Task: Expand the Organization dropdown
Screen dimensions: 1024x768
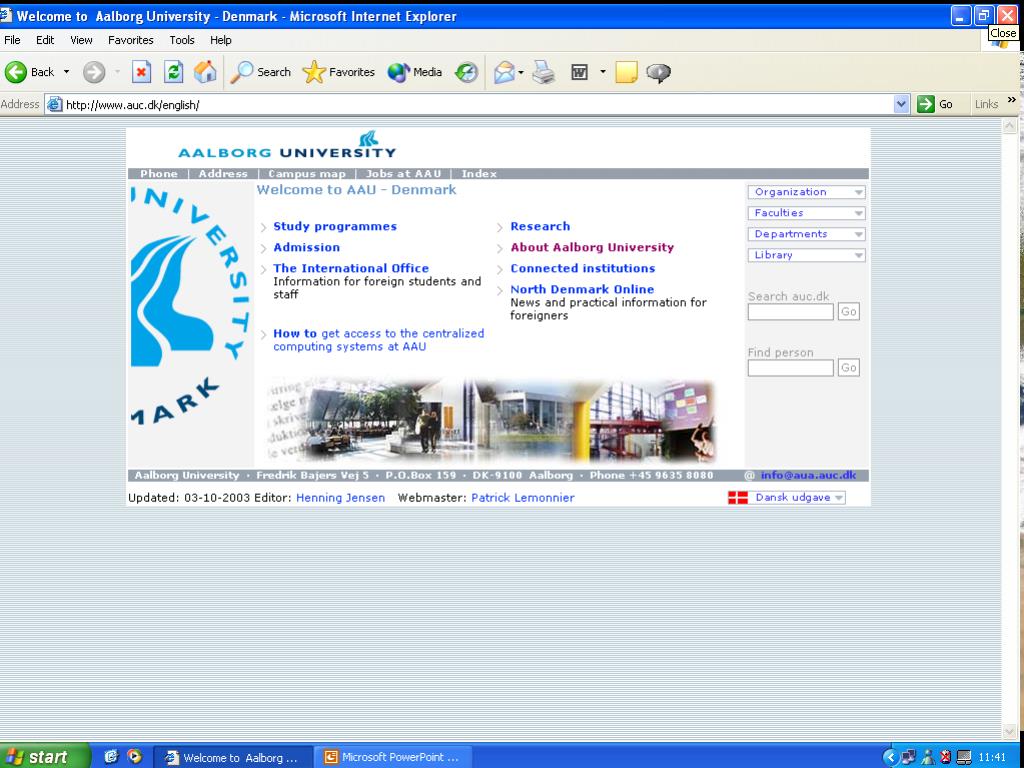Action: 807,192
